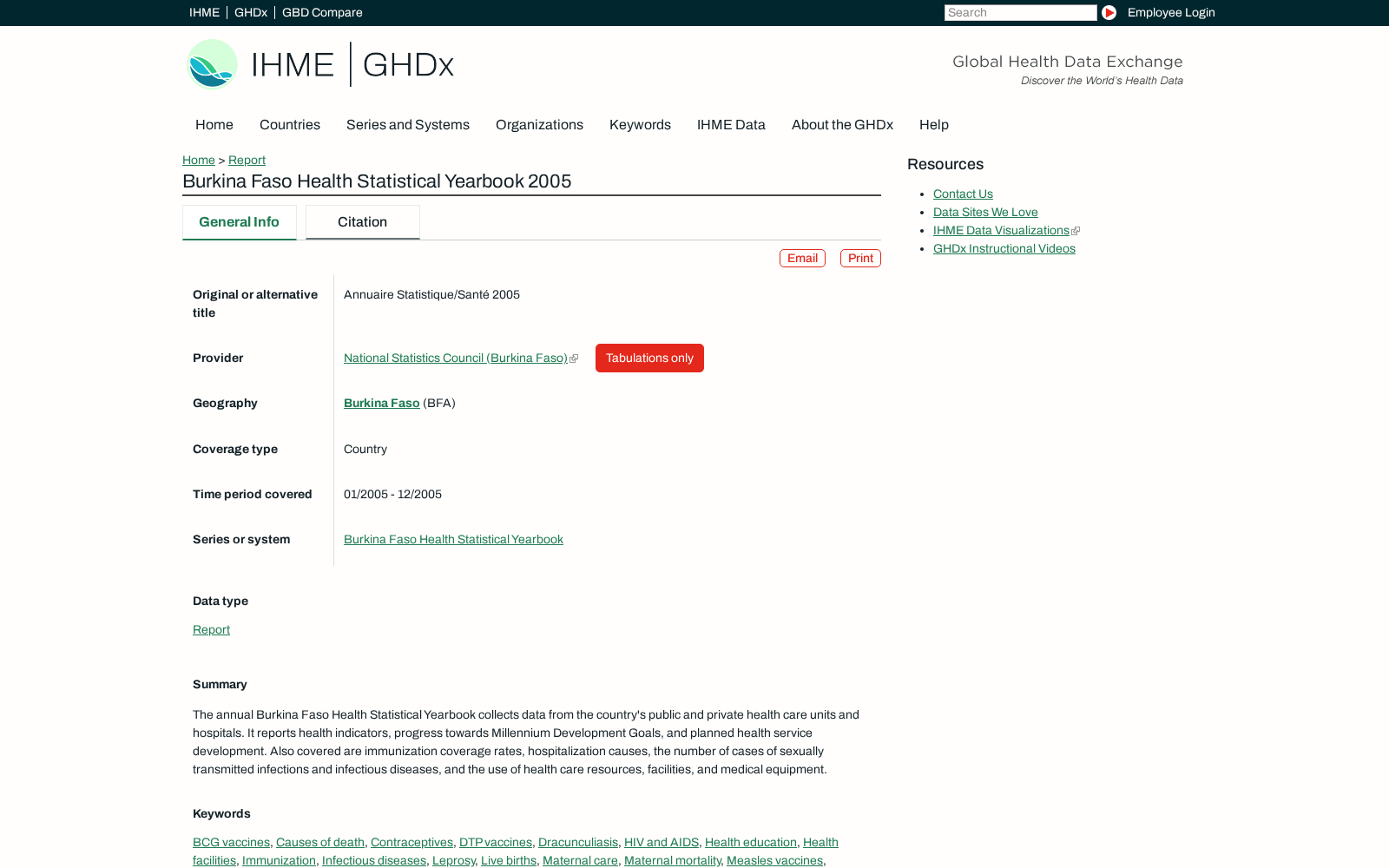Open Contact Us resource link
The height and width of the screenshot is (868, 1389).
coord(963,194)
